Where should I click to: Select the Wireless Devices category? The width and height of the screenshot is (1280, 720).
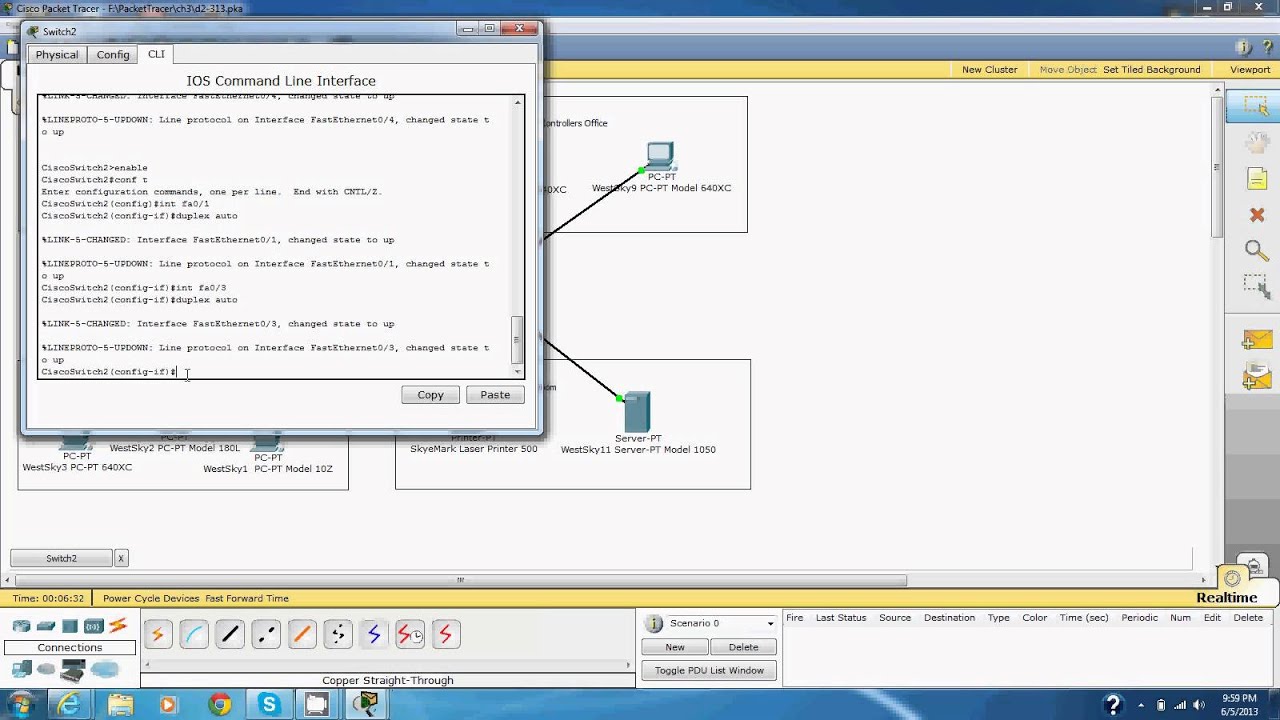(x=93, y=627)
